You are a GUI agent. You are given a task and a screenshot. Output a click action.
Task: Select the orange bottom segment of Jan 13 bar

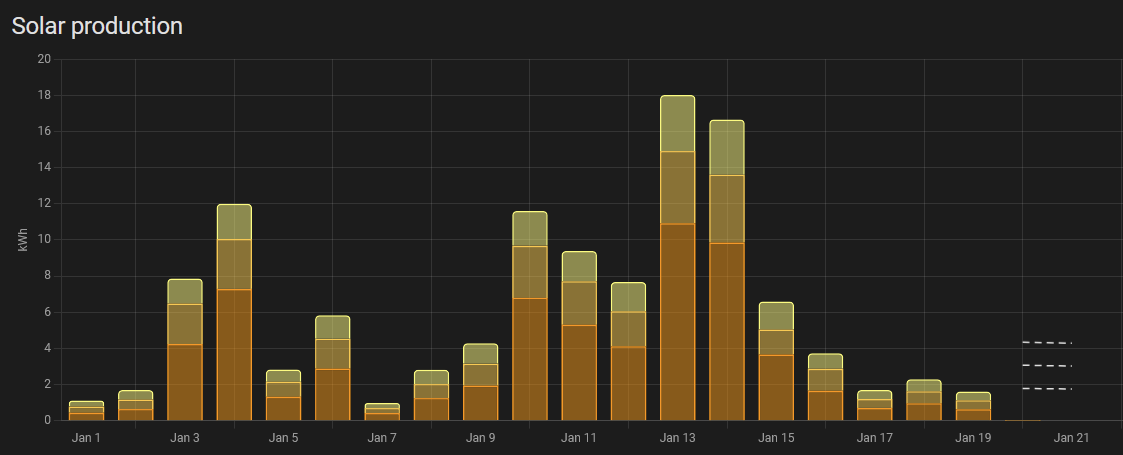click(x=678, y=322)
